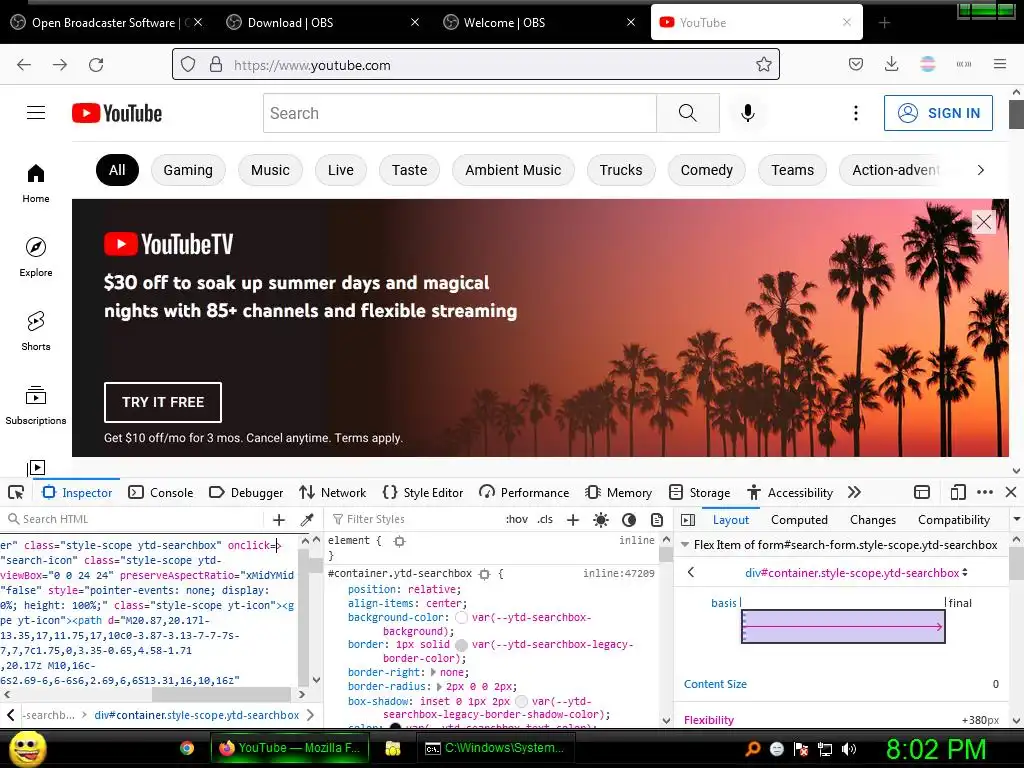Image resolution: width=1024 pixels, height=768 pixels.
Task: Show more filter chips with right arrow
Action: click(980, 170)
